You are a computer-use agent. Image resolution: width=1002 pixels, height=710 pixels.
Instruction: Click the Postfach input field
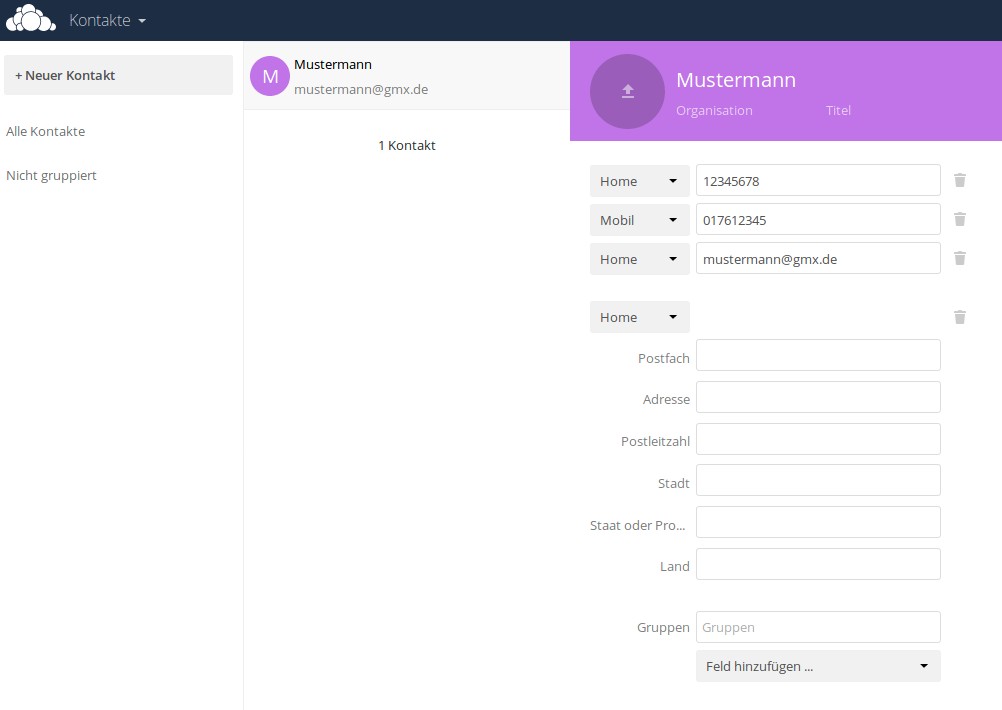point(818,355)
